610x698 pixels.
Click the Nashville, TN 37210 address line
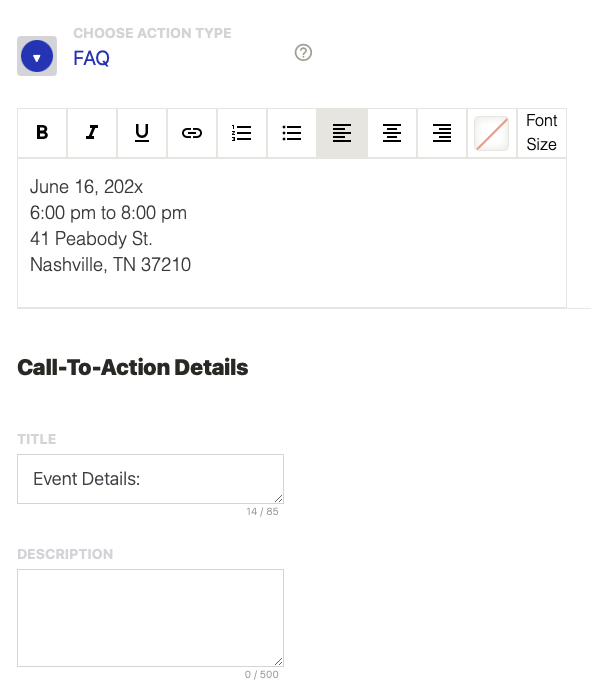coord(110,265)
